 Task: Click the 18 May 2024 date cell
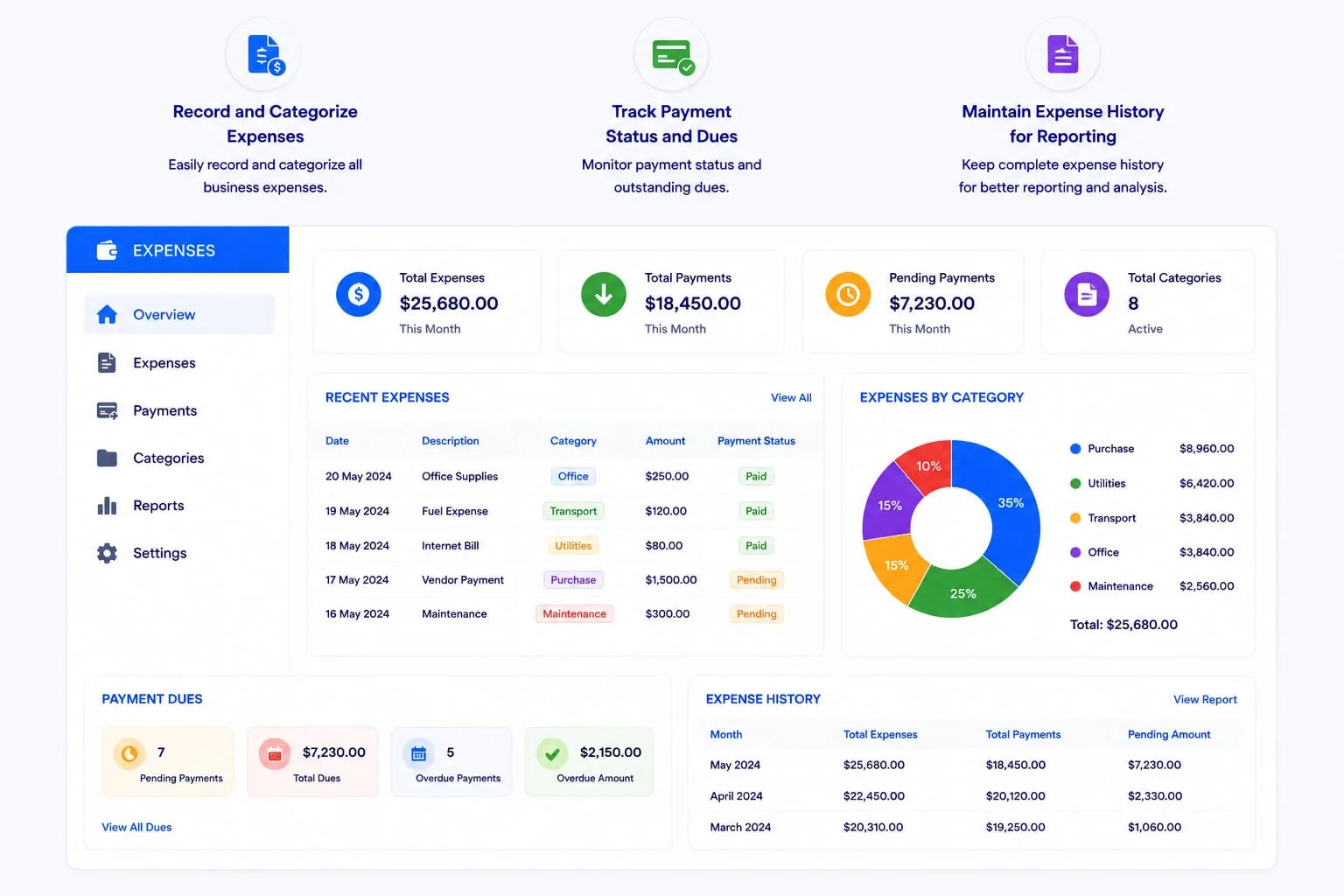[x=357, y=545]
